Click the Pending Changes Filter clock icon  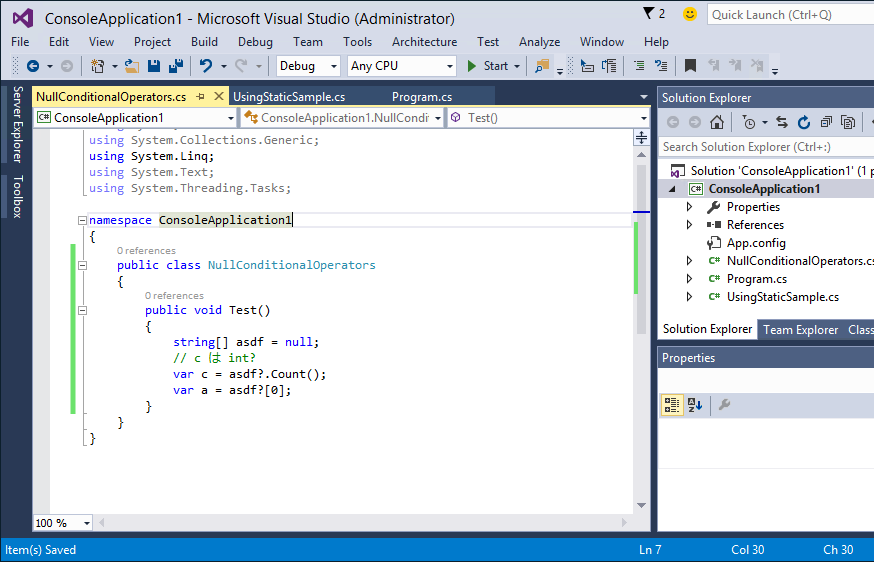[x=750, y=122]
